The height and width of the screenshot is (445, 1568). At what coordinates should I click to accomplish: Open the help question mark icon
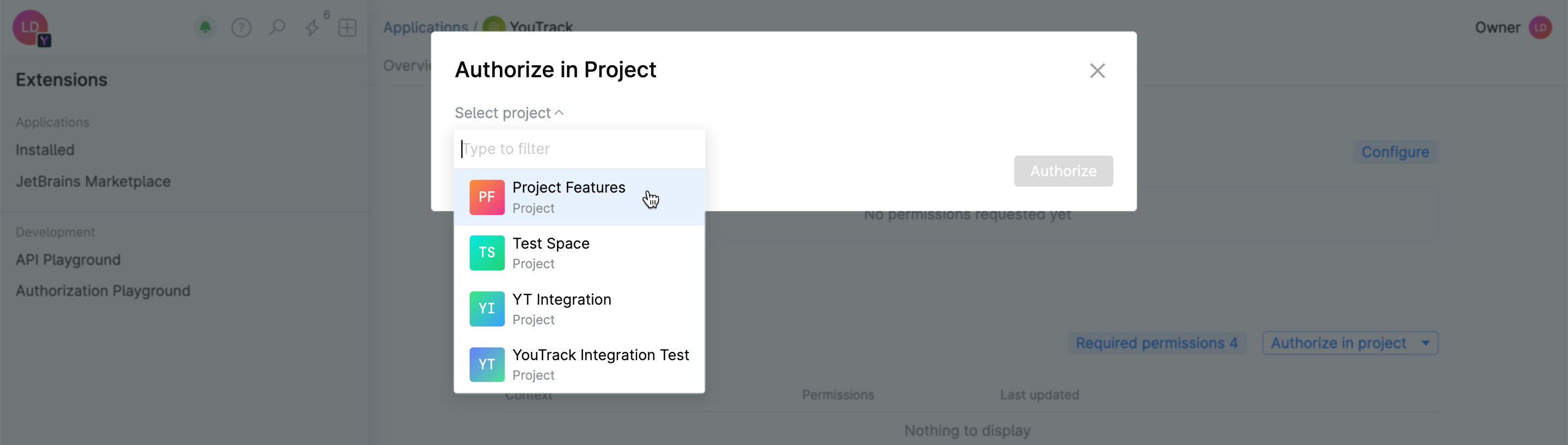(x=241, y=27)
